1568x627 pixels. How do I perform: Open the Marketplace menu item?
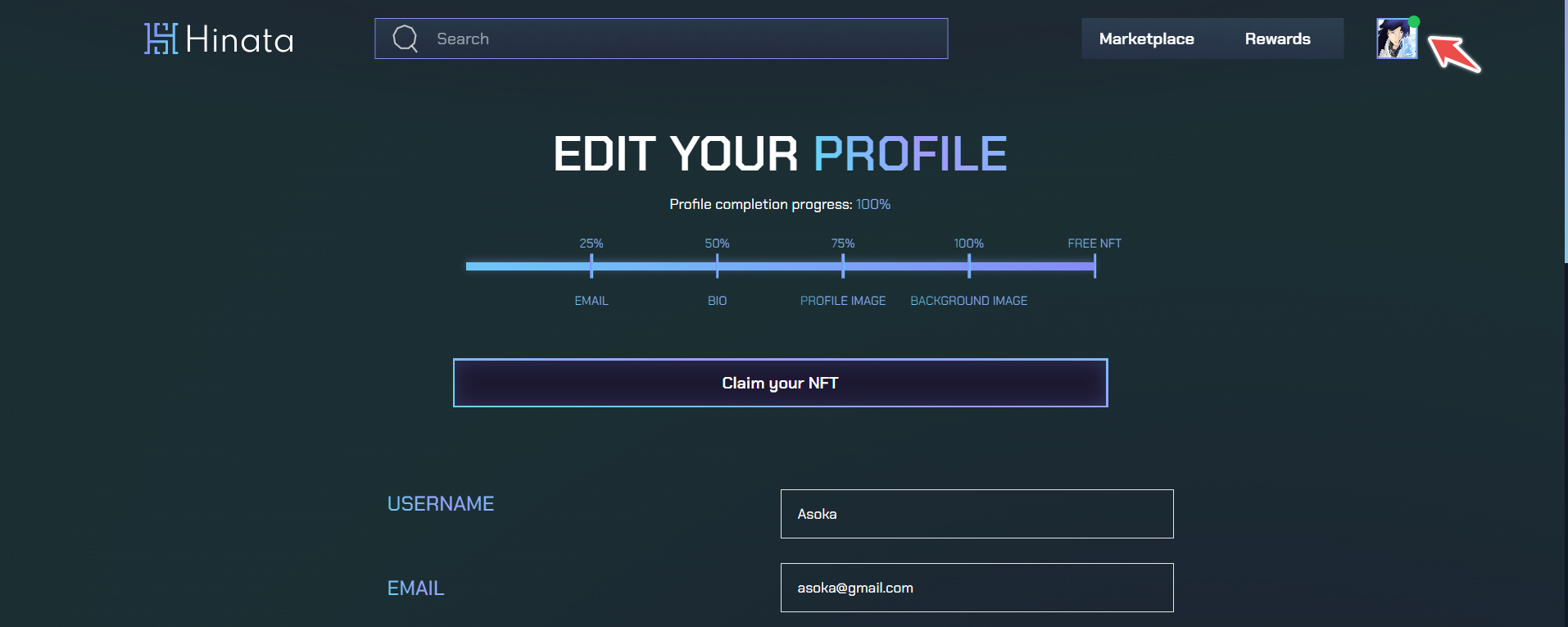click(x=1146, y=39)
